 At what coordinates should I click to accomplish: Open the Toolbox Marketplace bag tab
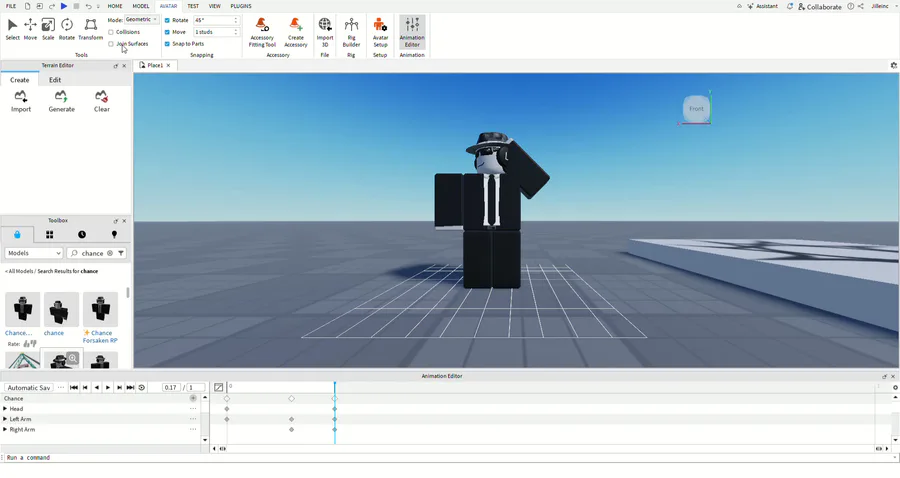tap(17, 234)
